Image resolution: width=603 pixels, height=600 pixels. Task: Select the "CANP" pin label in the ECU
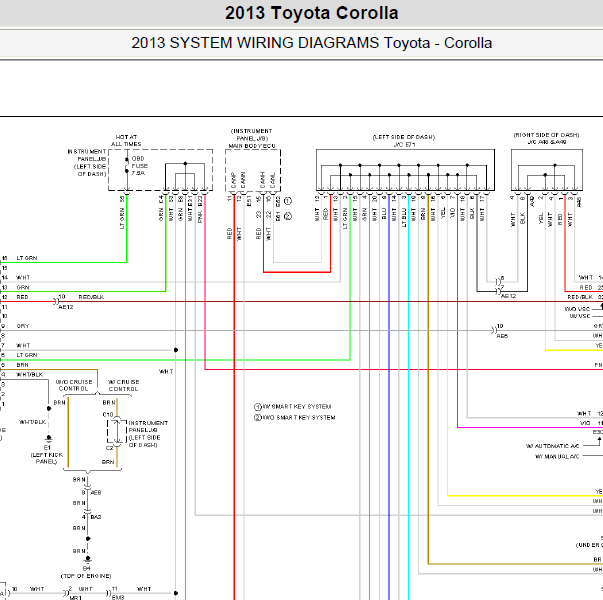tap(233, 180)
